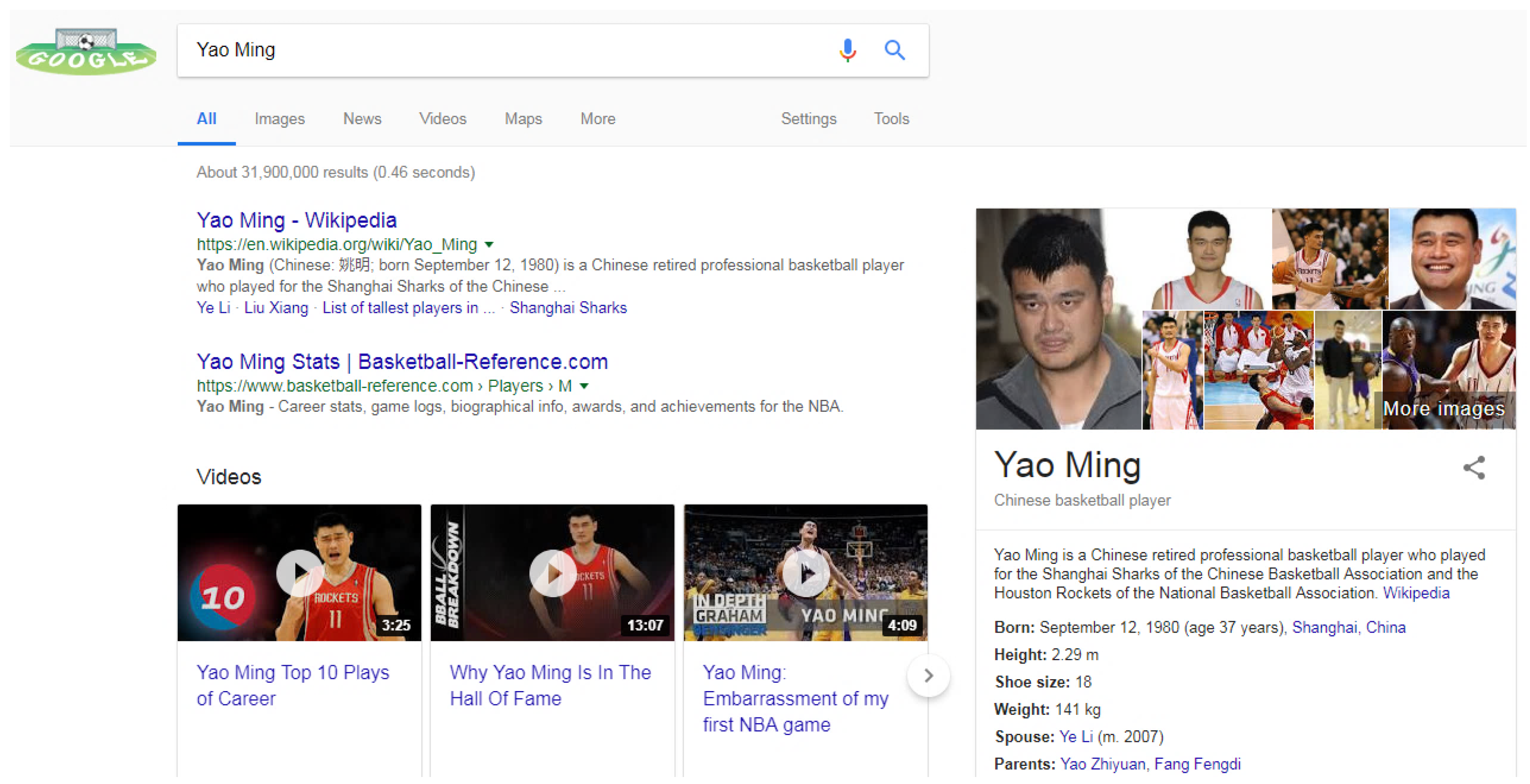
Task: Play the Hall Of Fame video
Action: (x=553, y=573)
